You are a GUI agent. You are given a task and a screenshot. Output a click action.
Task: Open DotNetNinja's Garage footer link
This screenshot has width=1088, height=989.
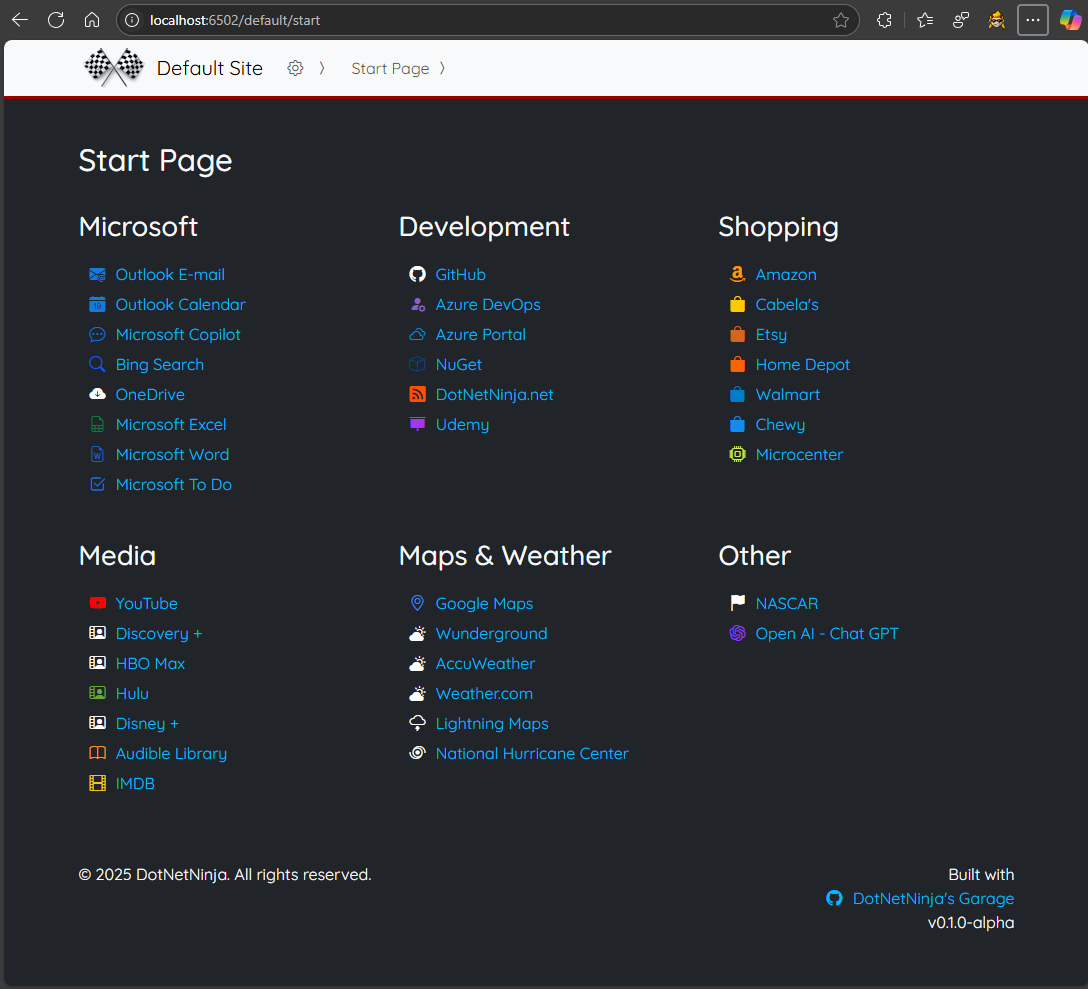point(933,899)
